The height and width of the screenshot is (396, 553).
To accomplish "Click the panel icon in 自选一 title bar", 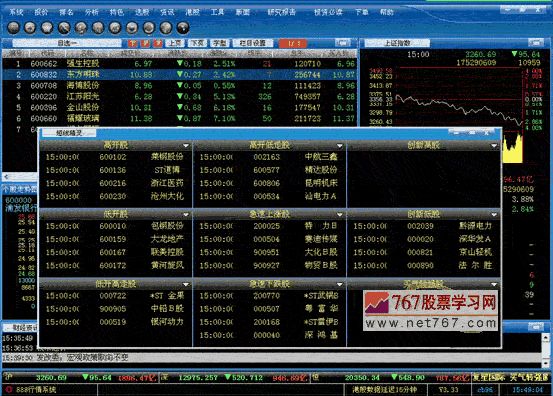I will tap(342, 43).
